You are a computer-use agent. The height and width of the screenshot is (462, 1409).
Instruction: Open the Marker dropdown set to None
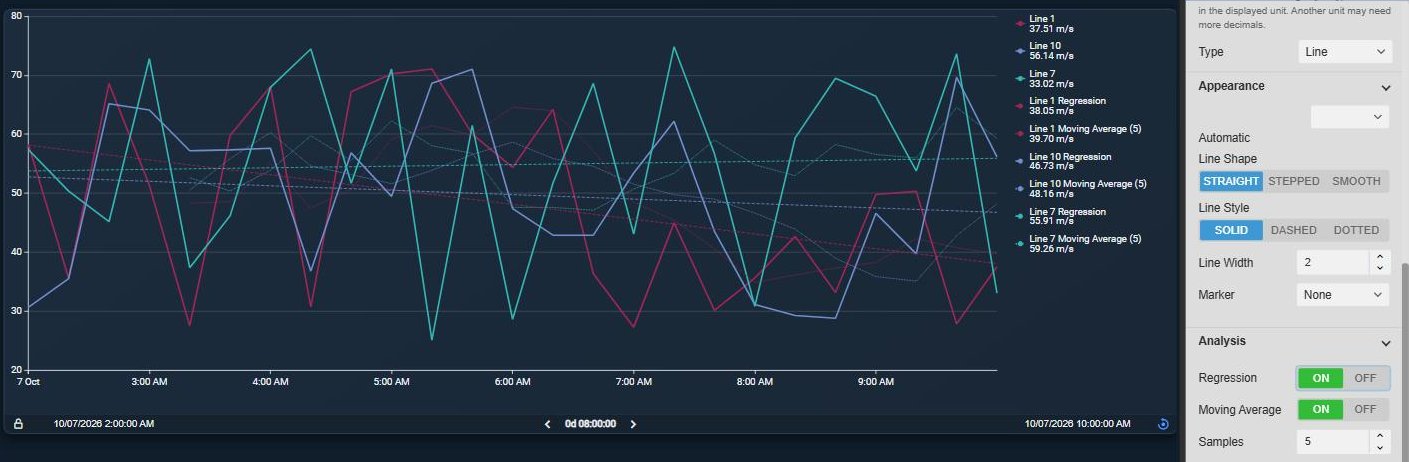click(1344, 295)
